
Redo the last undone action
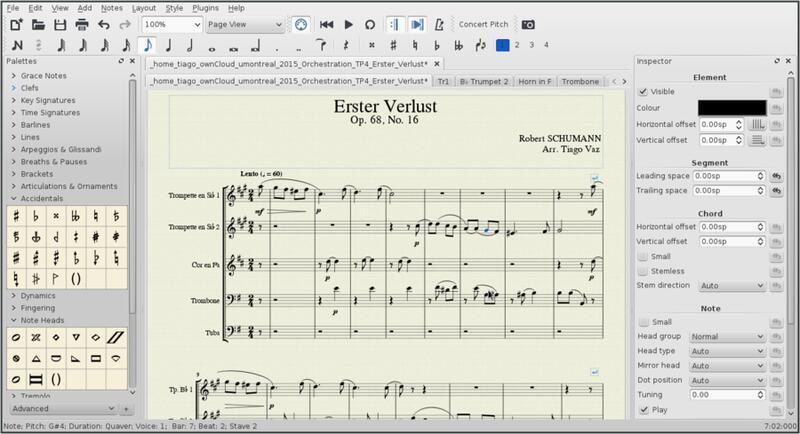(125, 24)
